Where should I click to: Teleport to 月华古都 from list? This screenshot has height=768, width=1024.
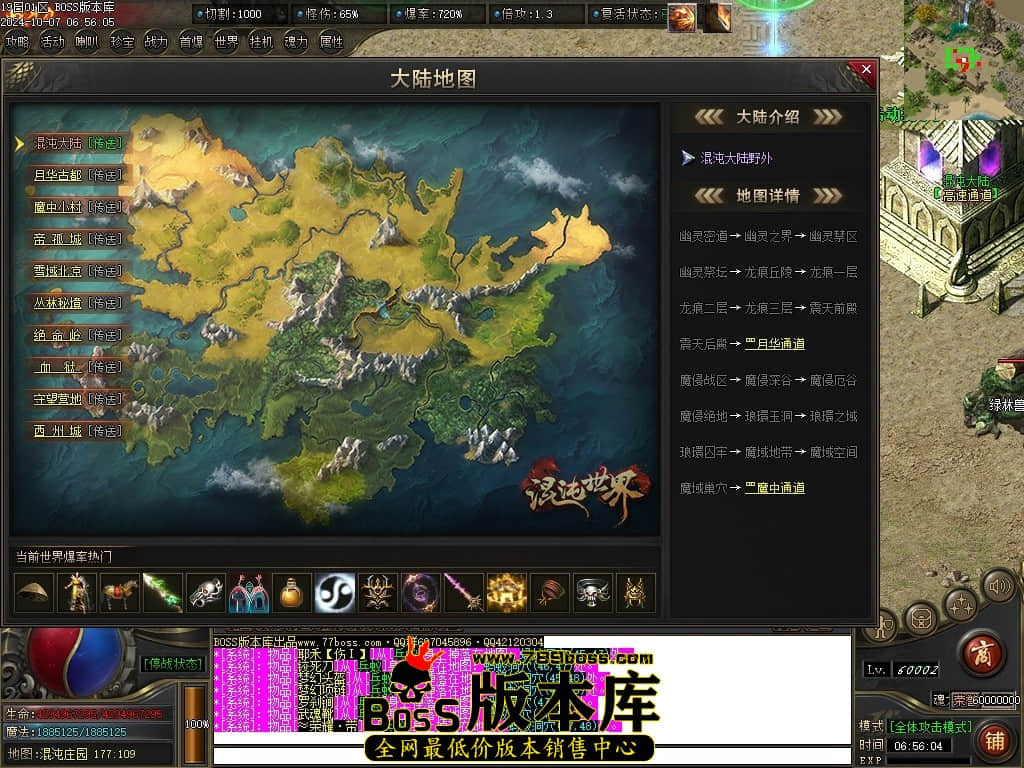pos(104,175)
